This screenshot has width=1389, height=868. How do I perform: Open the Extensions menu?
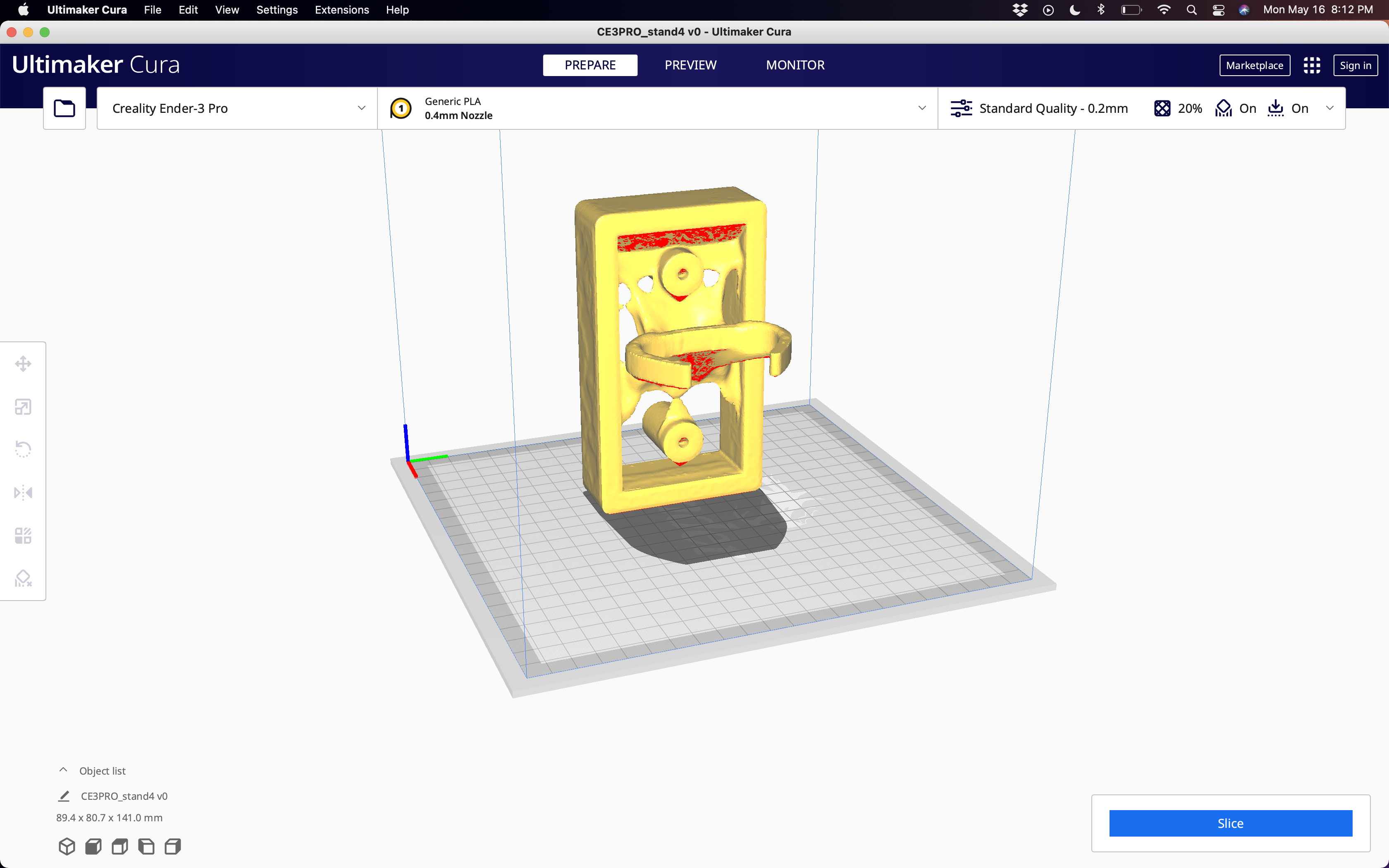pyautogui.click(x=341, y=10)
